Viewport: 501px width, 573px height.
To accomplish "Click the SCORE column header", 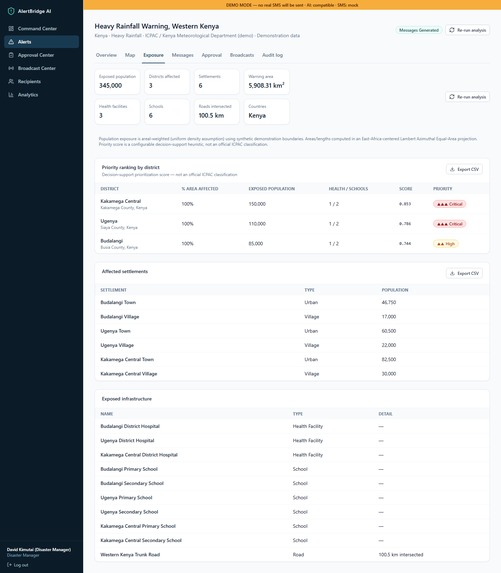I will pyautogui.click(x=406, y=189).
